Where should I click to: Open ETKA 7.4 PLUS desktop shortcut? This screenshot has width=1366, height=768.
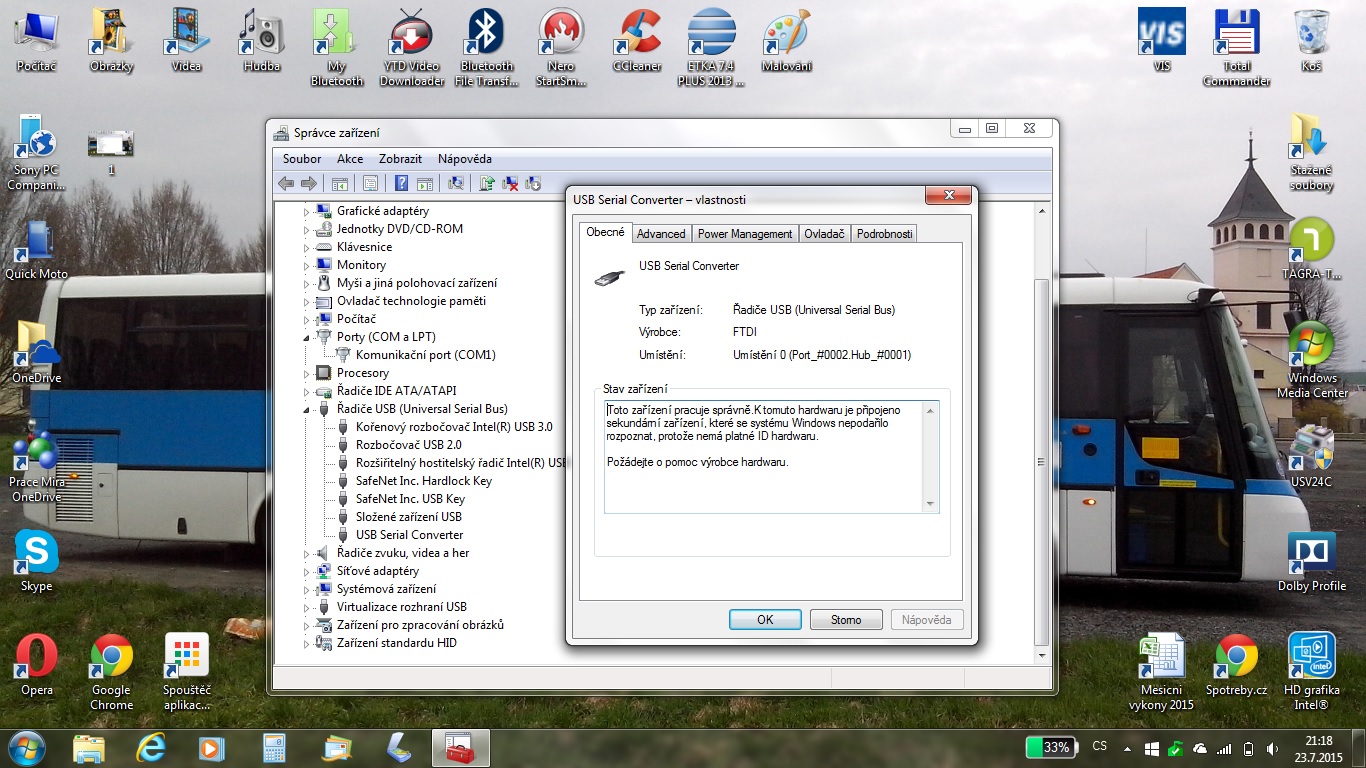(711, 47)
